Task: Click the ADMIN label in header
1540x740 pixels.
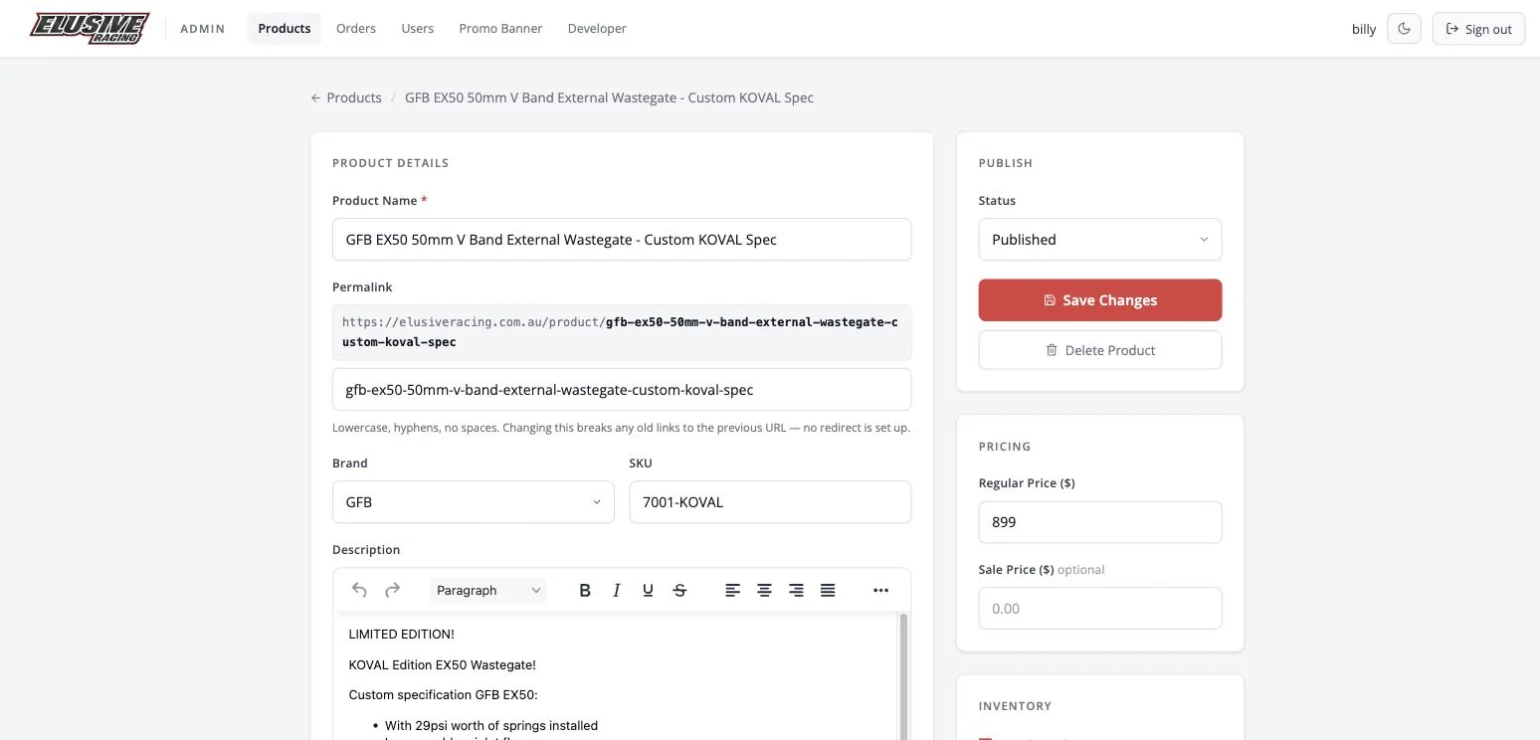Action: [x=203, y=29]
